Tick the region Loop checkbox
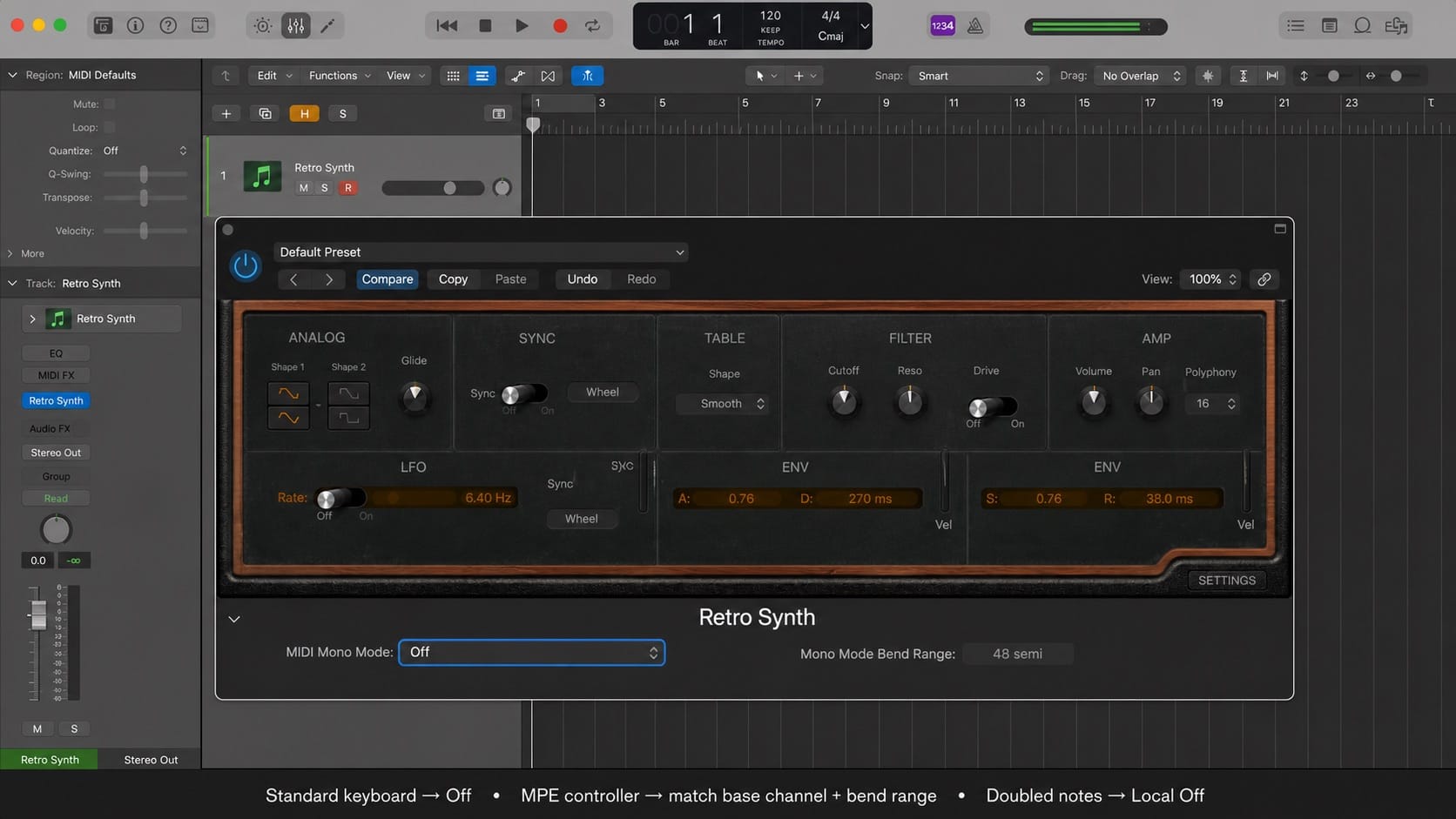The image size is (1456, 819). pyautogui.click(x=110, y=127)
